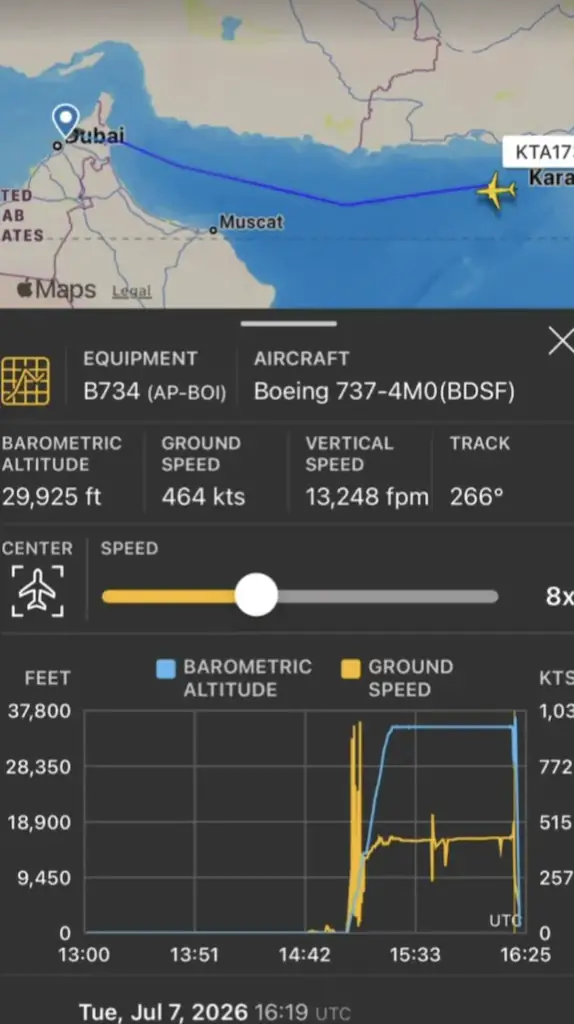The height and width of the screenshot is (1024, 574).
Task: Tap the 8x speed indicator
Action: tap(559, 596)
